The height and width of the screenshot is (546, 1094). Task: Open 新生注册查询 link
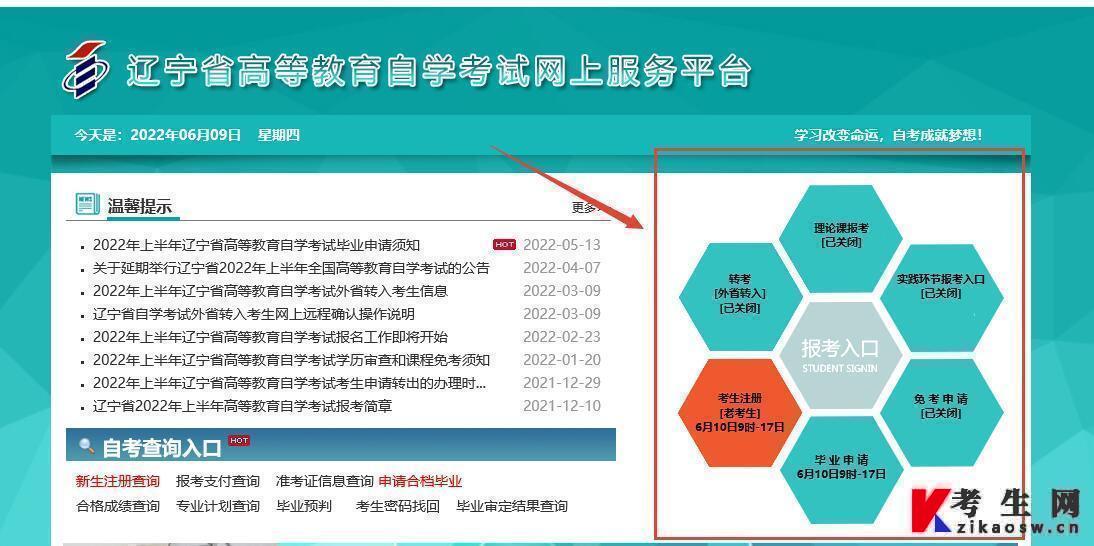(117, 481)
